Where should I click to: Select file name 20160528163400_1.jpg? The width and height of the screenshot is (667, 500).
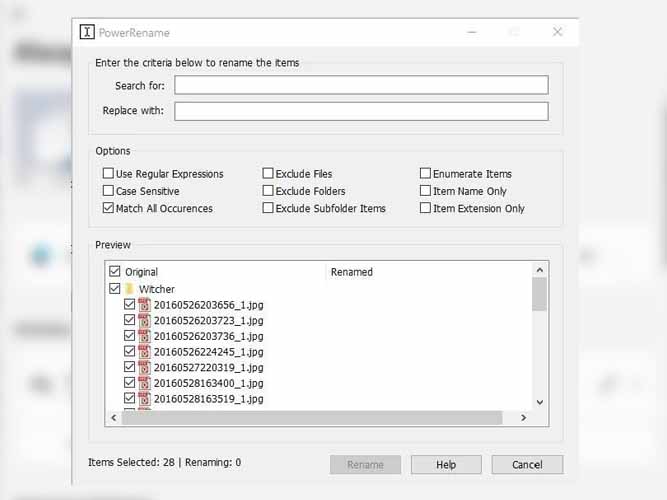pos(208,383)
